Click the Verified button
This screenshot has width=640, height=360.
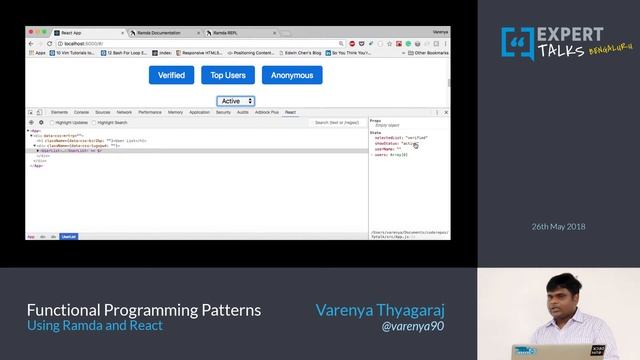click(171, 75)
